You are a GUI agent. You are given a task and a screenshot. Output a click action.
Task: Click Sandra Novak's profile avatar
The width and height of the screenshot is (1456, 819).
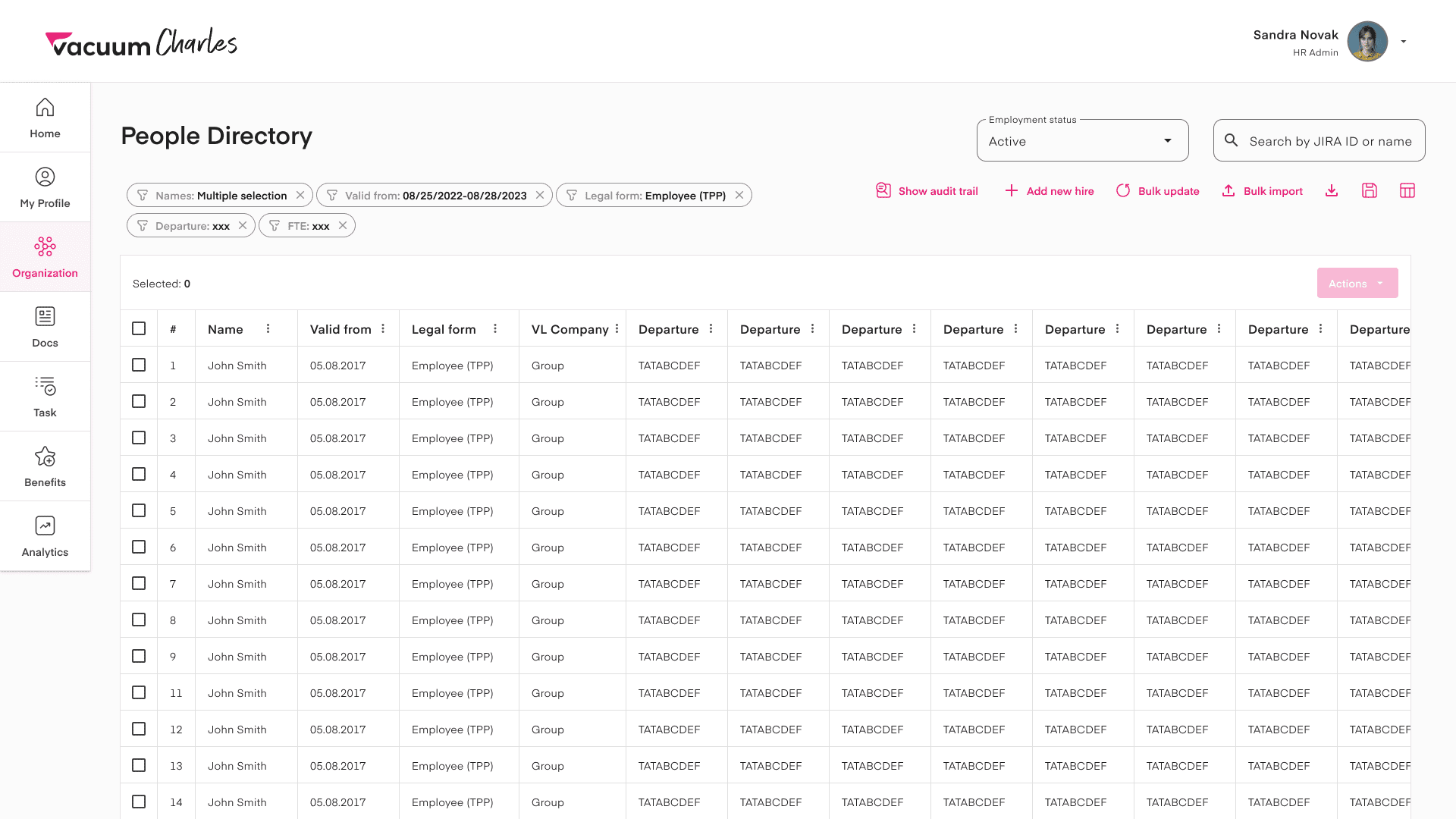coord(1367,41)
